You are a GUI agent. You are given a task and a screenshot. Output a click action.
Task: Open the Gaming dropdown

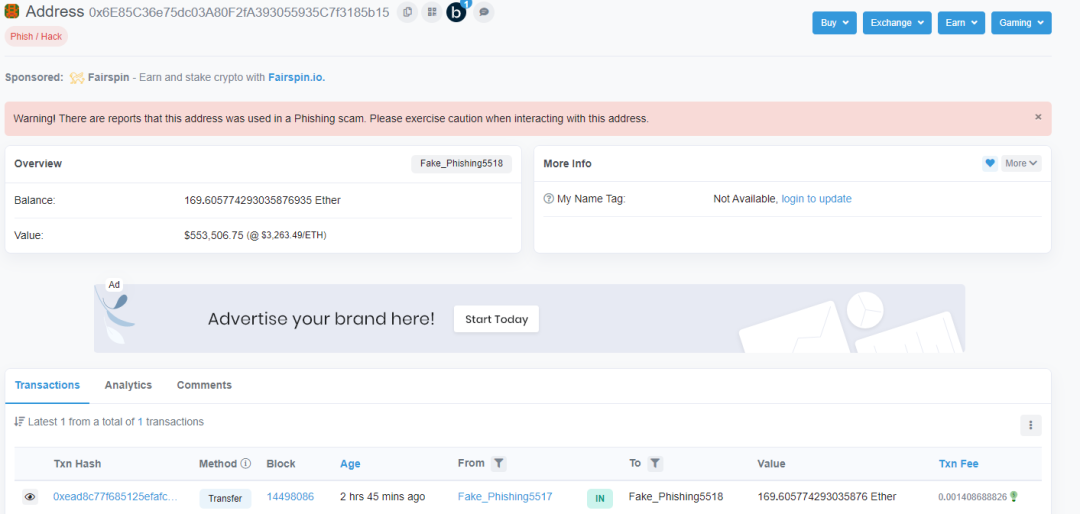[1021, 23]
